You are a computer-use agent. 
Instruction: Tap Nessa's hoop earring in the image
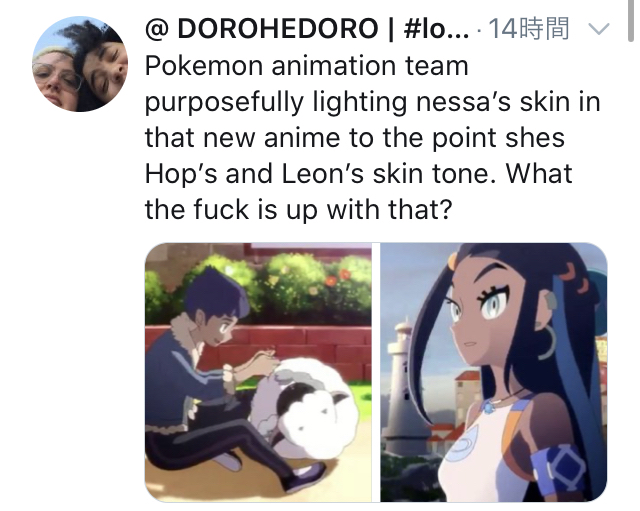(549, 341)
